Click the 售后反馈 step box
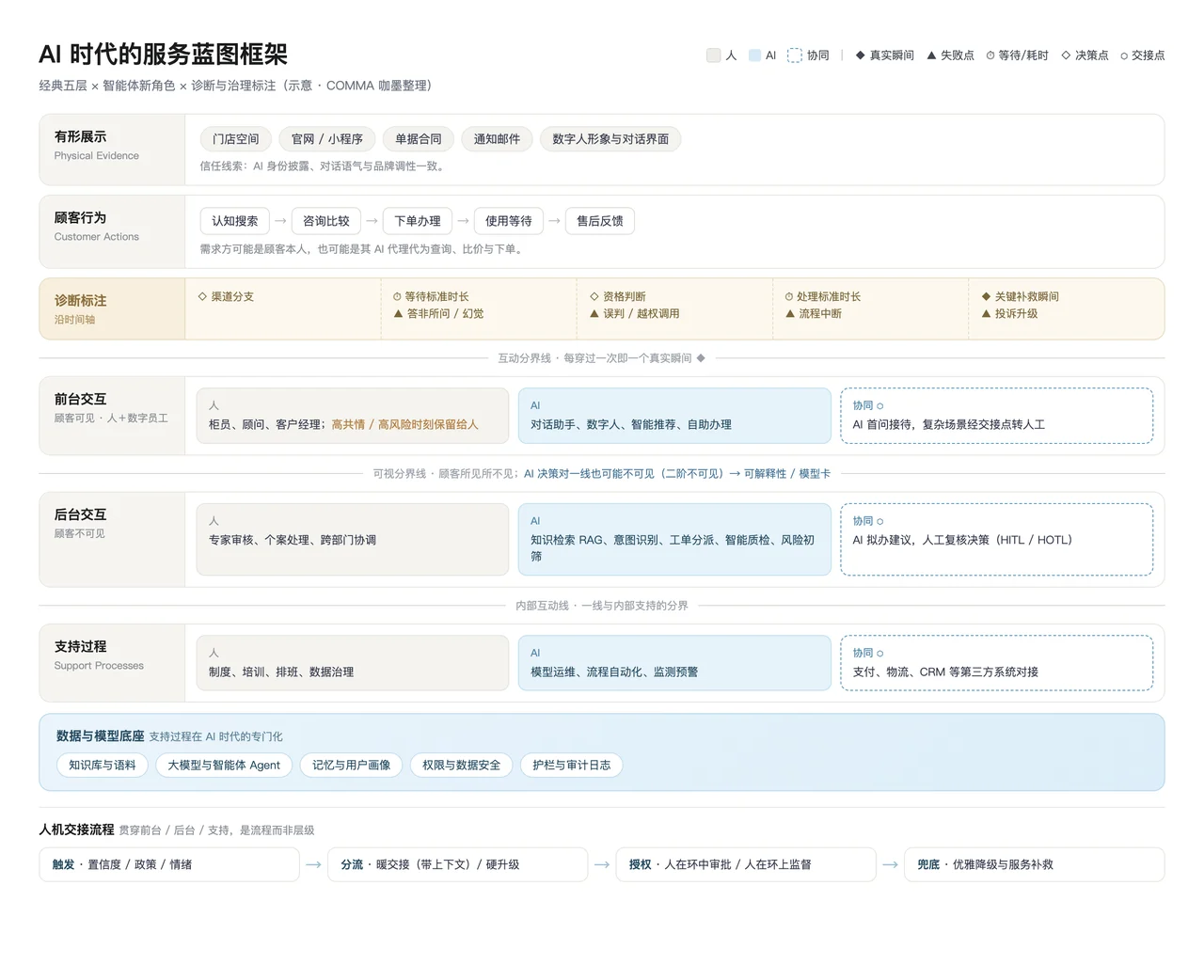1204x980 pixels. pos(600,221)
